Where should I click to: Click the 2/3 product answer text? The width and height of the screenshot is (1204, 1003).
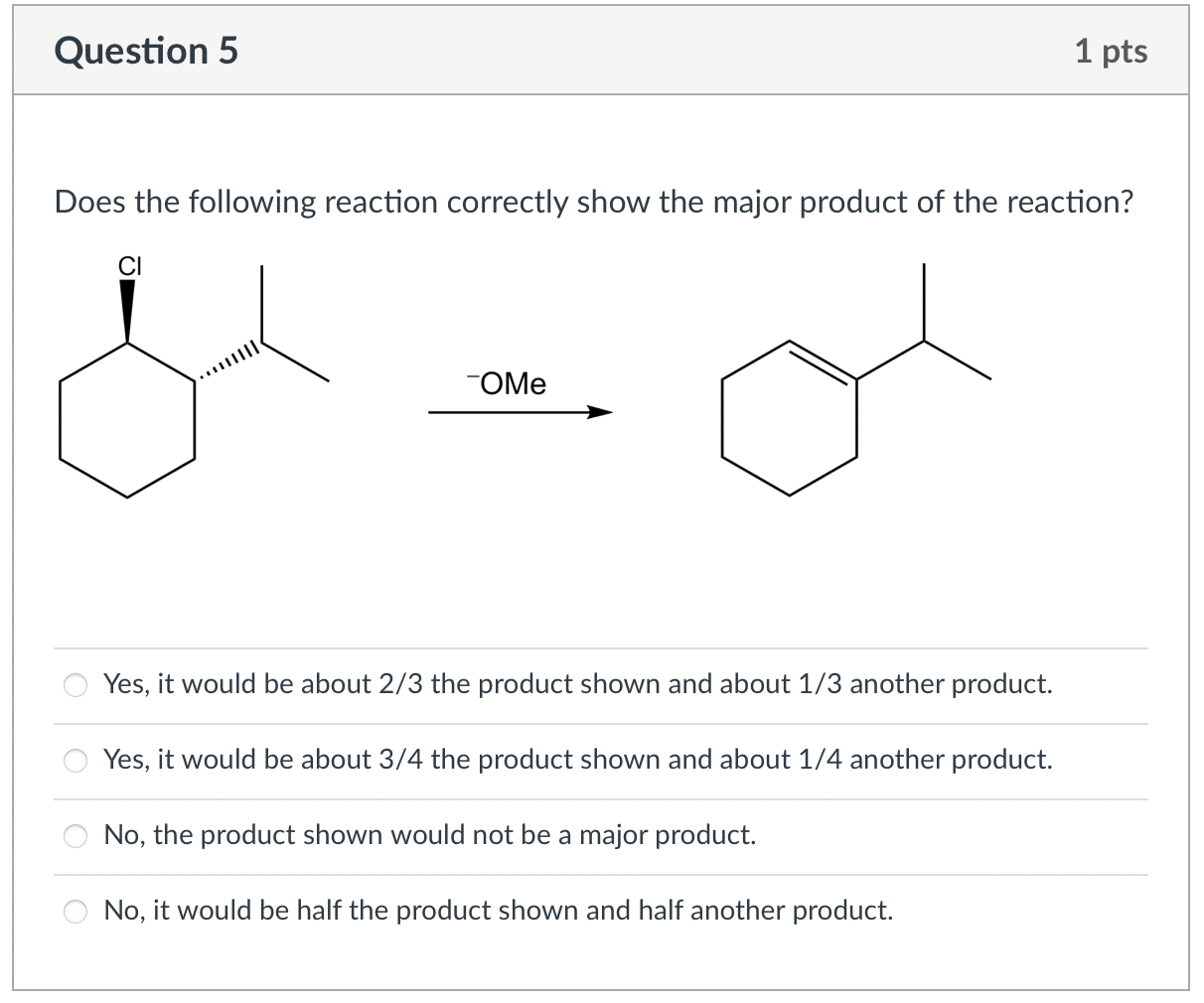coord(577,684)
